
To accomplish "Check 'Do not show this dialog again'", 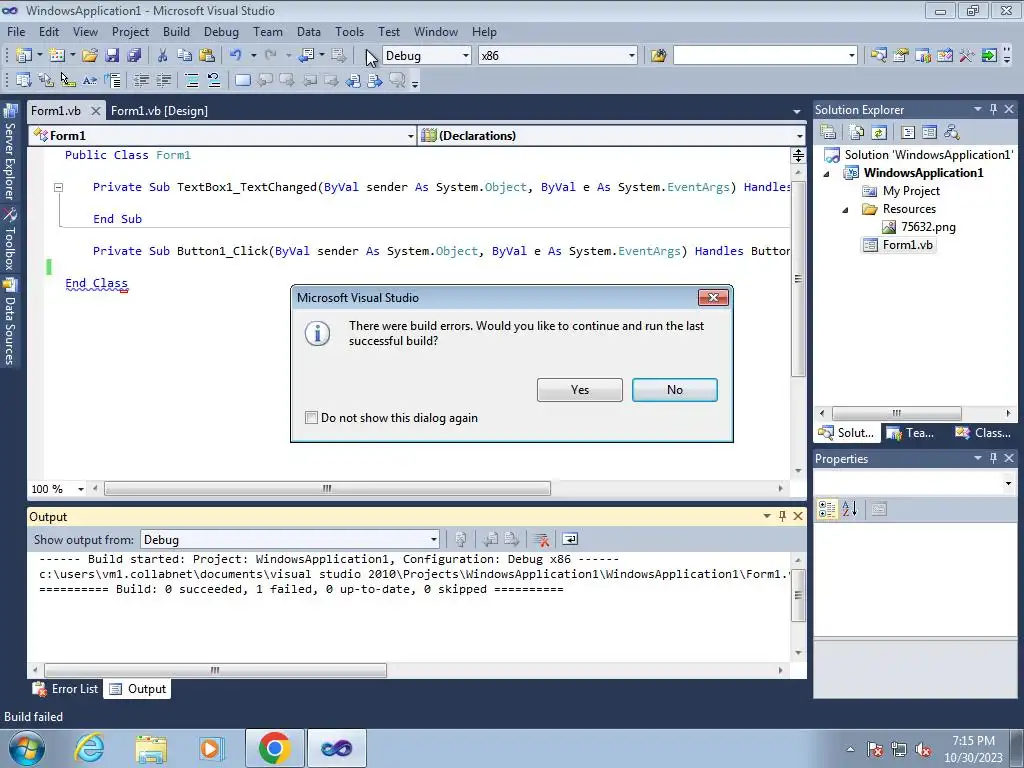I will pos(312,418).
